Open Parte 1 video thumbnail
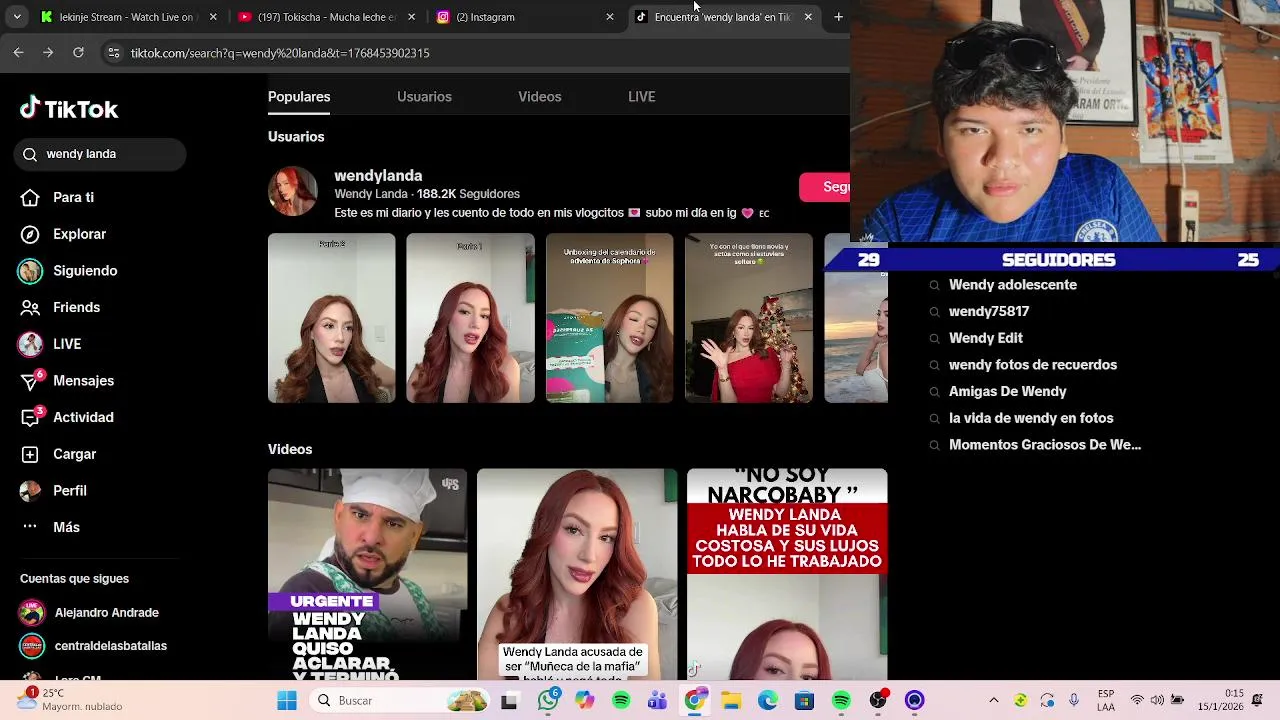 point(470,318)
